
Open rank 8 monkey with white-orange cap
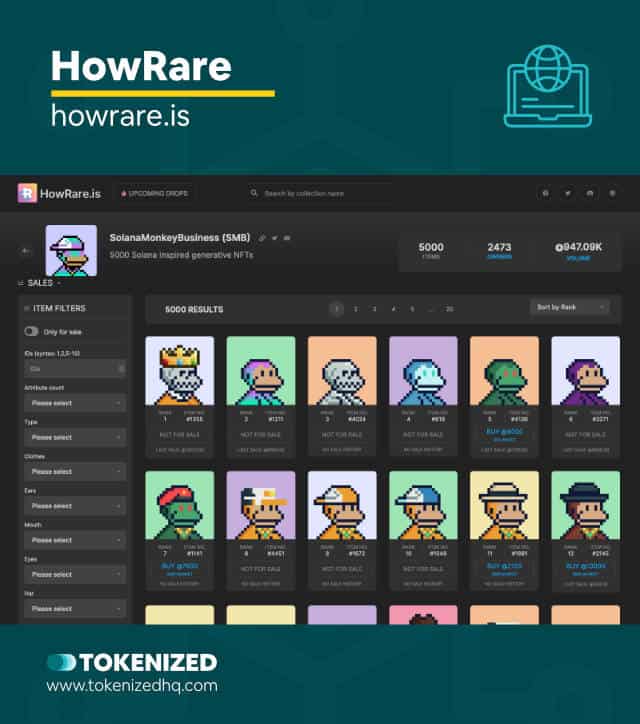coord(261,505)
